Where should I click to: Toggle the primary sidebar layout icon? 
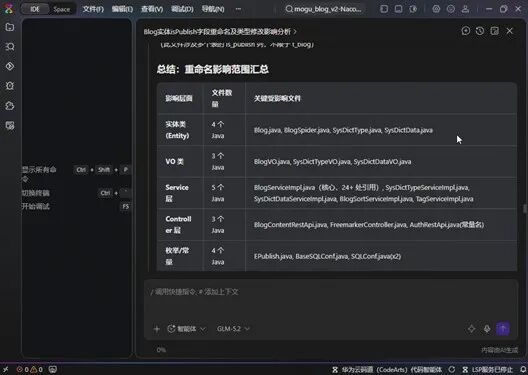tap(384, 9)
